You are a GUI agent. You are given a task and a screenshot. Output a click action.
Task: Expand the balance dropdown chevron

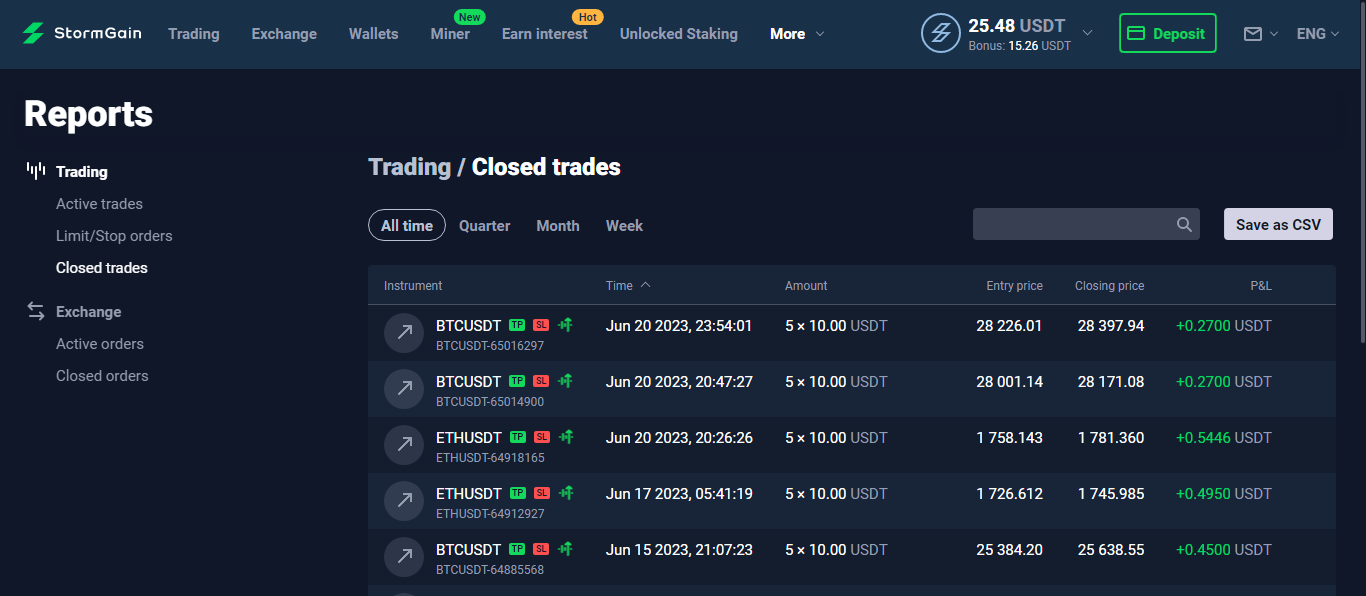[x=1088, y=33]
